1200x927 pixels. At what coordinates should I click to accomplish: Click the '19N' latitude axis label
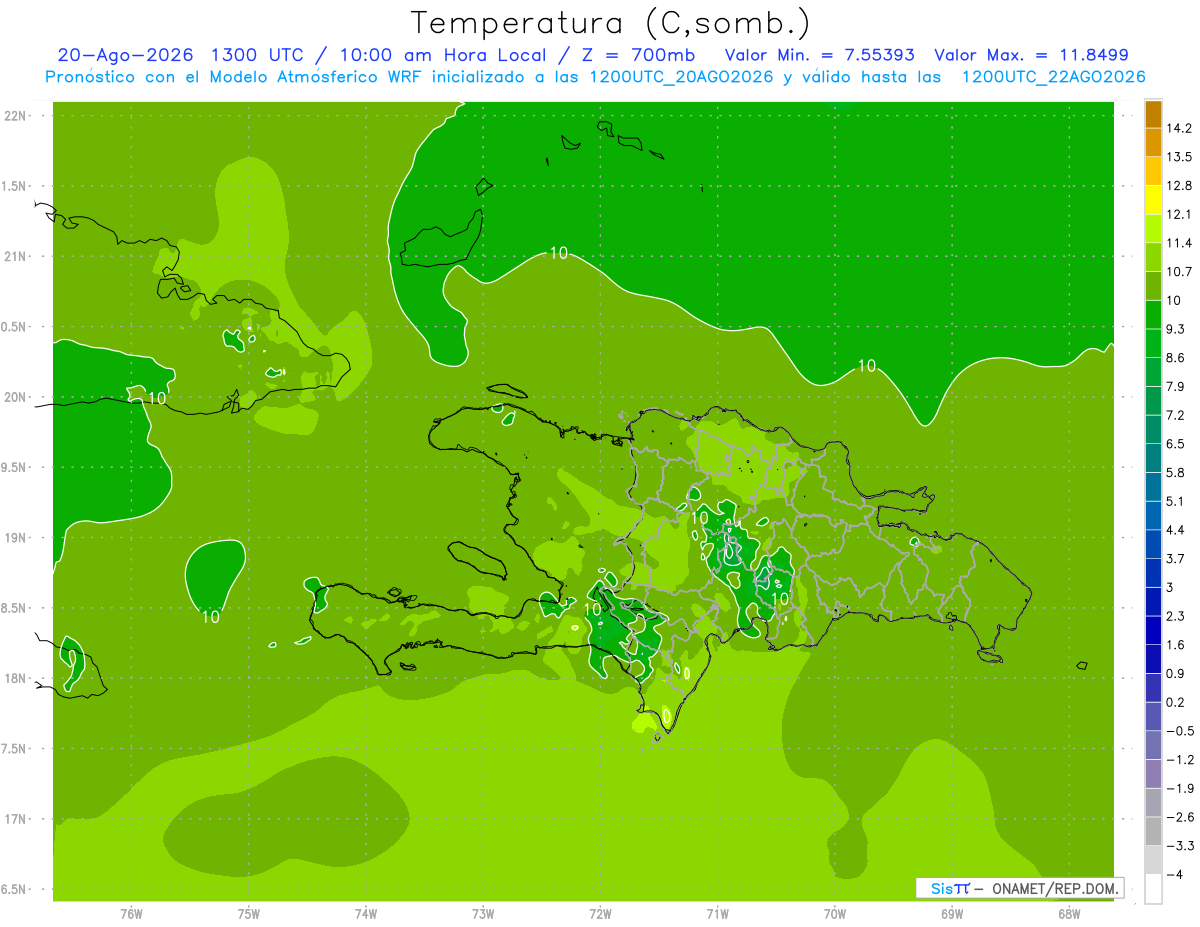click(15, 537)
